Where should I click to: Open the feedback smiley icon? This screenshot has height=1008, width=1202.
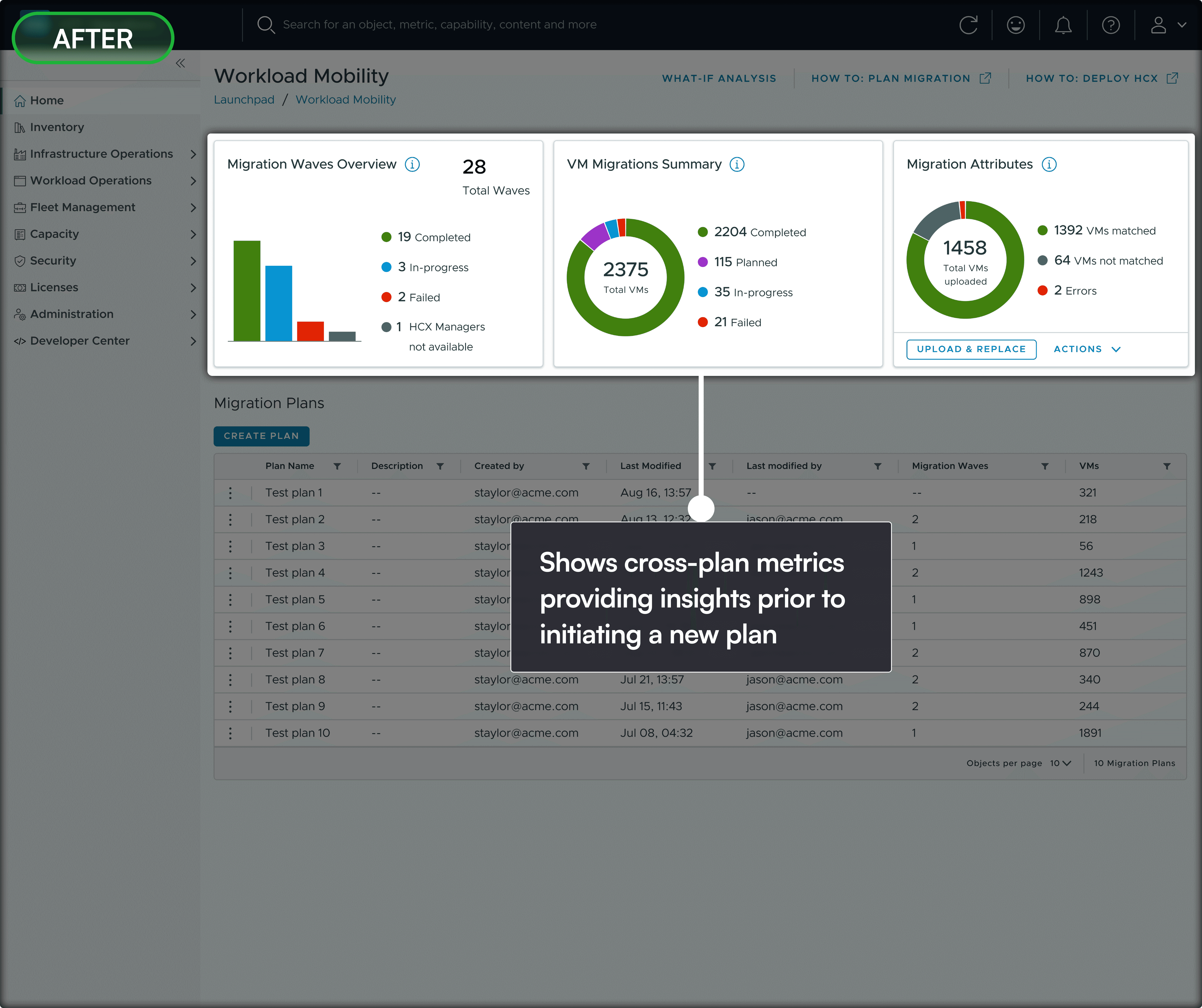click(x=1015, y=25)
